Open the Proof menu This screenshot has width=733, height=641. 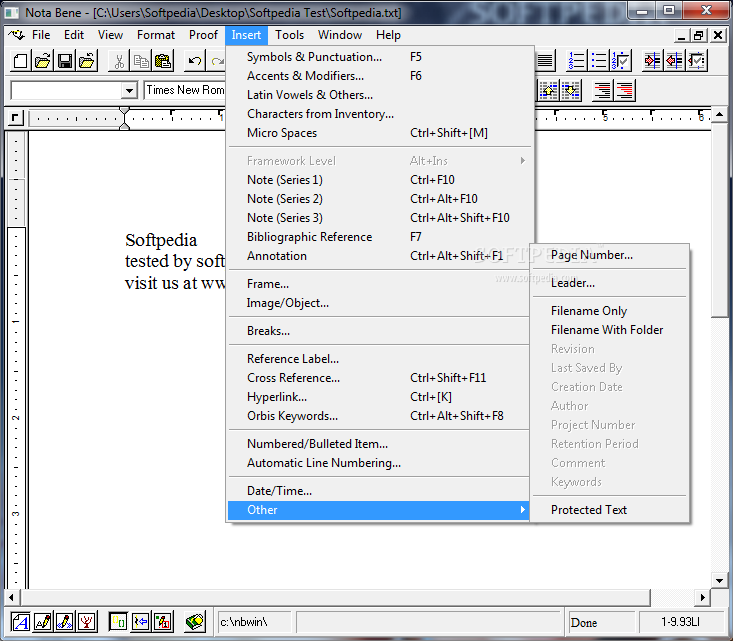point(203,35)
